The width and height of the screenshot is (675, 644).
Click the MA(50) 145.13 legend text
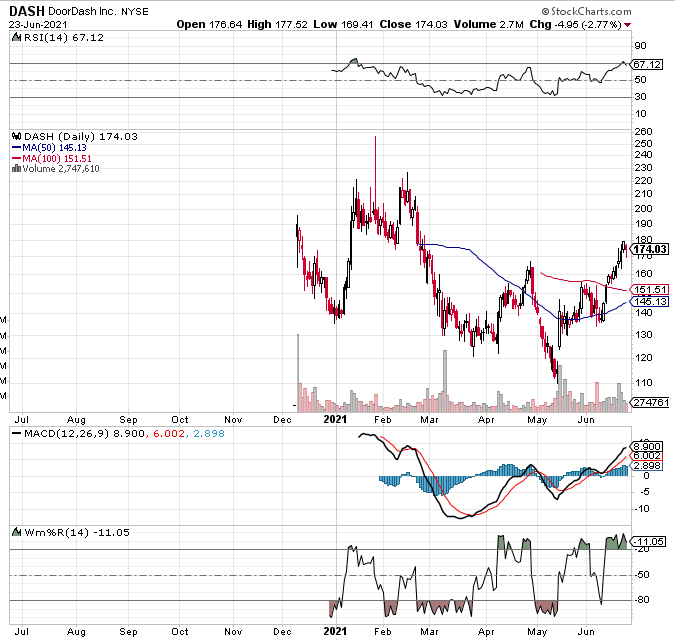click(54, 148)
